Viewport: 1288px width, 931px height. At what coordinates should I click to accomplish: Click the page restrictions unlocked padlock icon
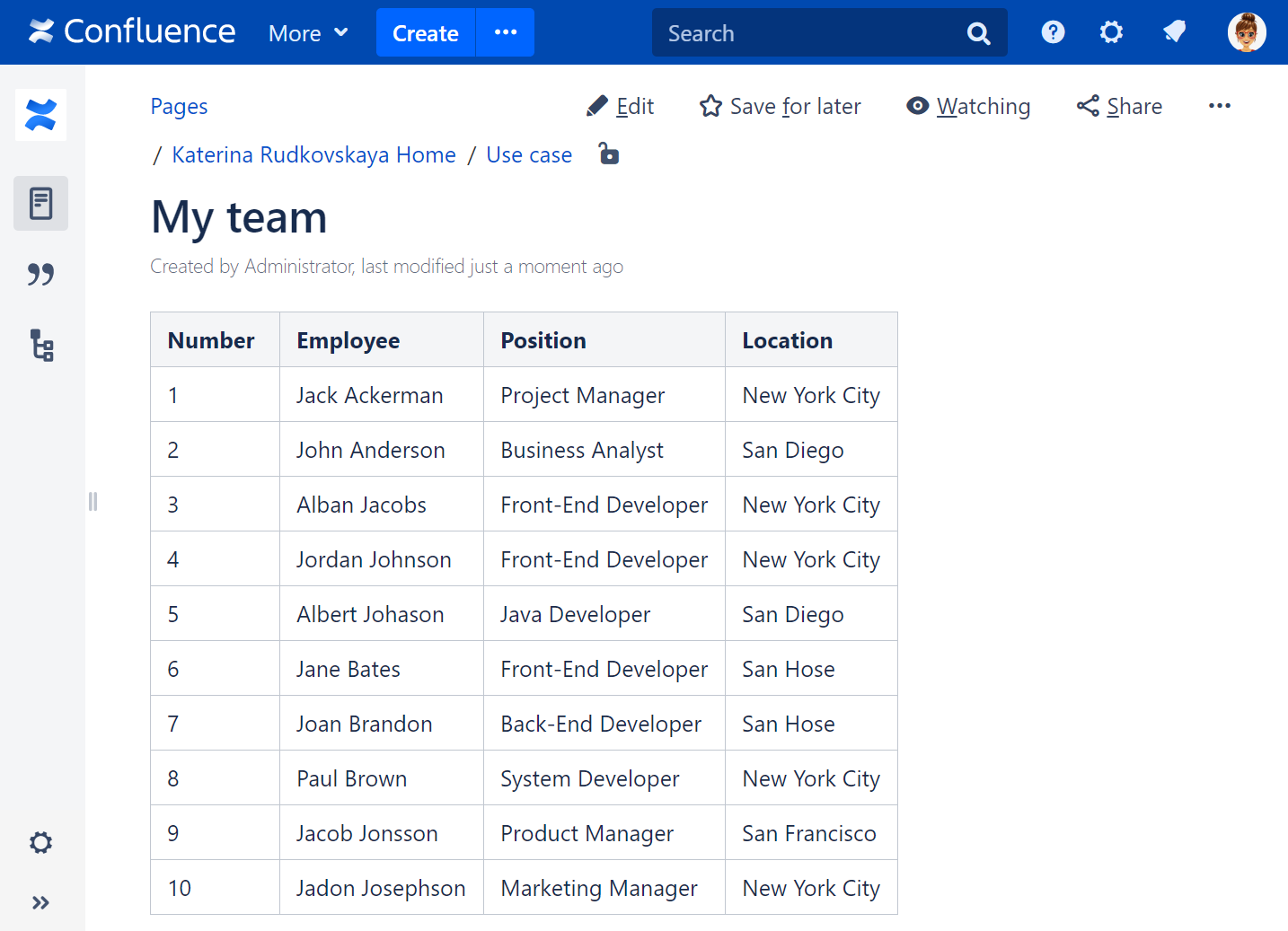(609, 154)
